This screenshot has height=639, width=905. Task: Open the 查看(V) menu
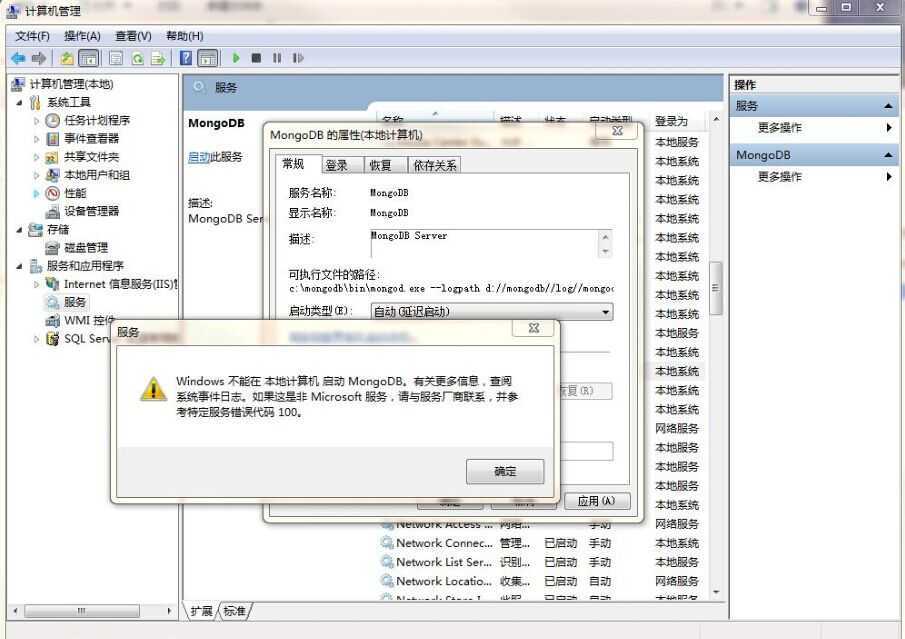coord(133,36)
